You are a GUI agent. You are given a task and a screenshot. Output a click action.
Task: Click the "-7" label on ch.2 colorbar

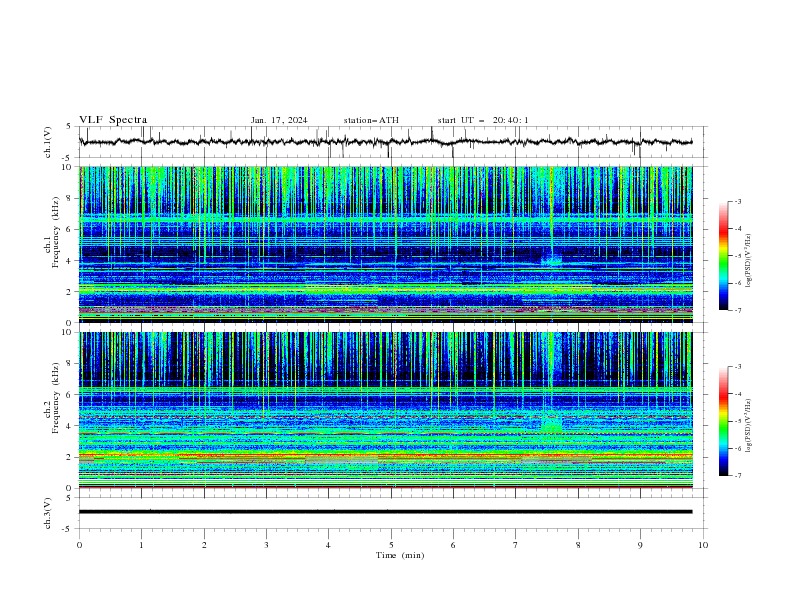(x=737, y=475)
